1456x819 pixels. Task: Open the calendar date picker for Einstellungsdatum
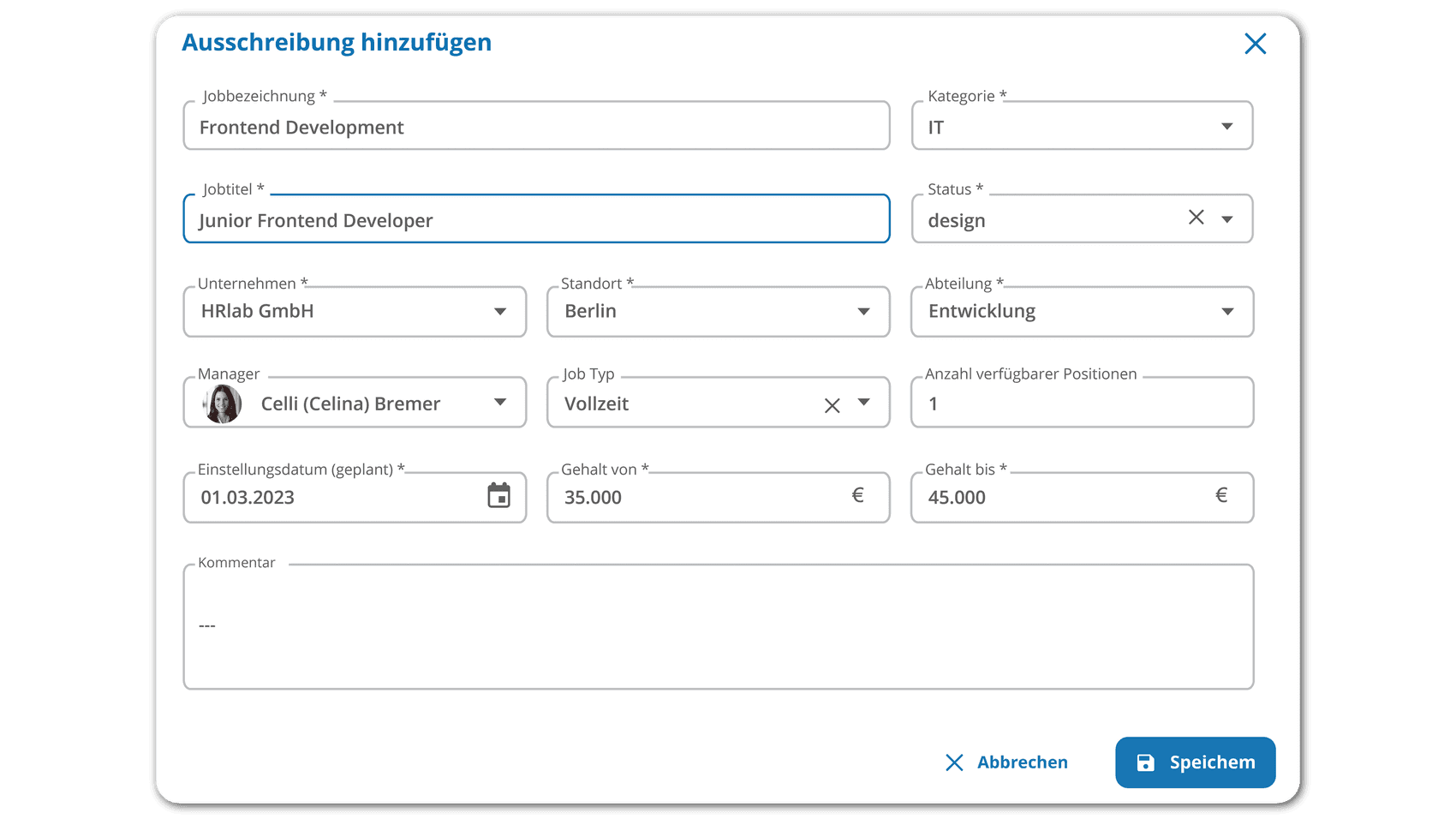point(499,497)
